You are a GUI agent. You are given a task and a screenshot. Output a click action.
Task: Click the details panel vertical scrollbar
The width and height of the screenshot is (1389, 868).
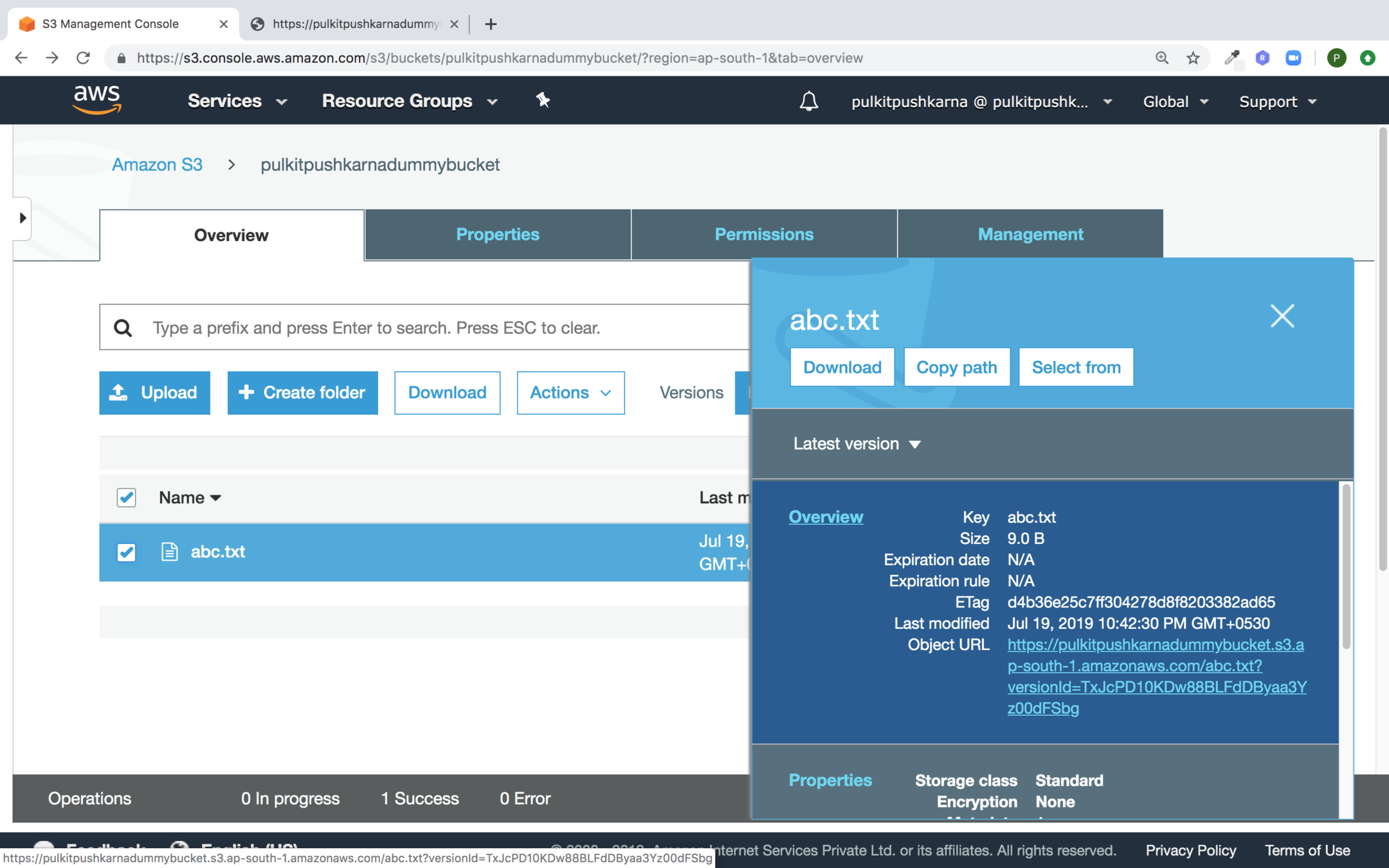tap(1345, 566)
